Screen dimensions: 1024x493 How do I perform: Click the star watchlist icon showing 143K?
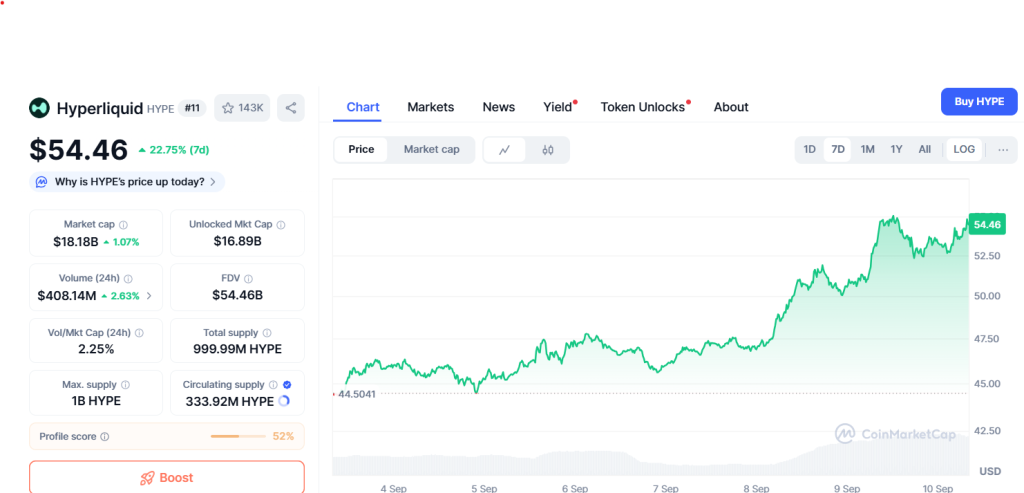(x=241, y=108)
